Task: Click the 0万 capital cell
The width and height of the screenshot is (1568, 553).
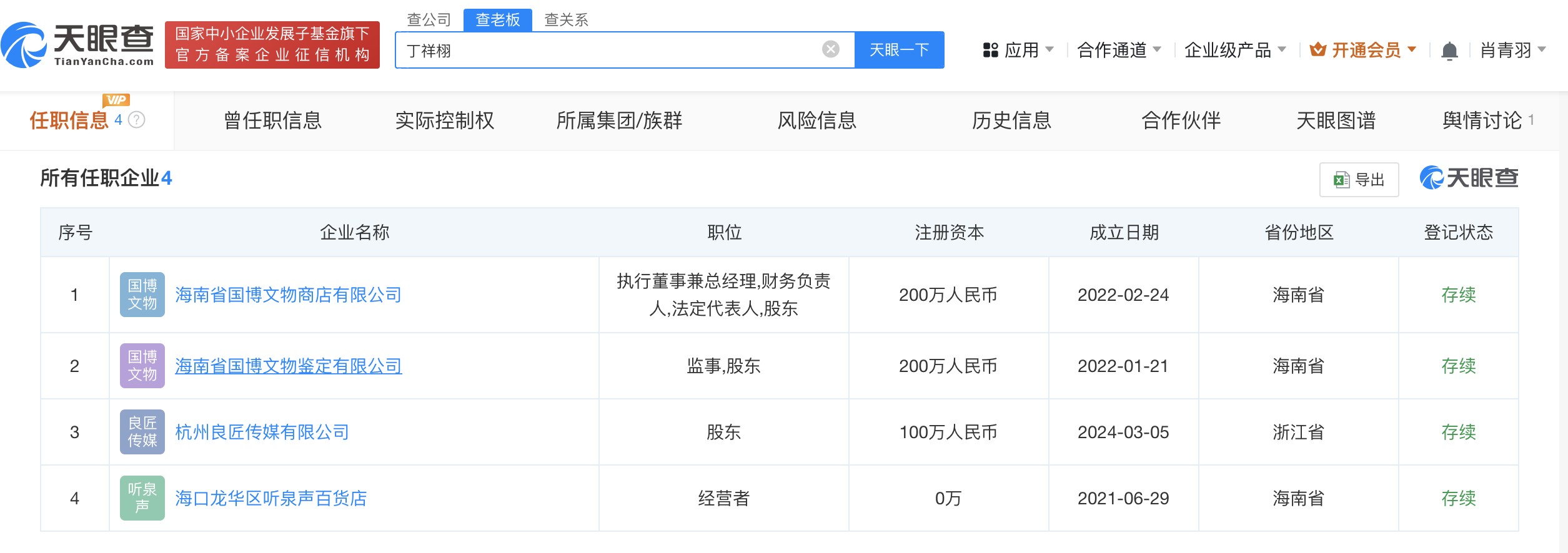Action: click(948, 498)
